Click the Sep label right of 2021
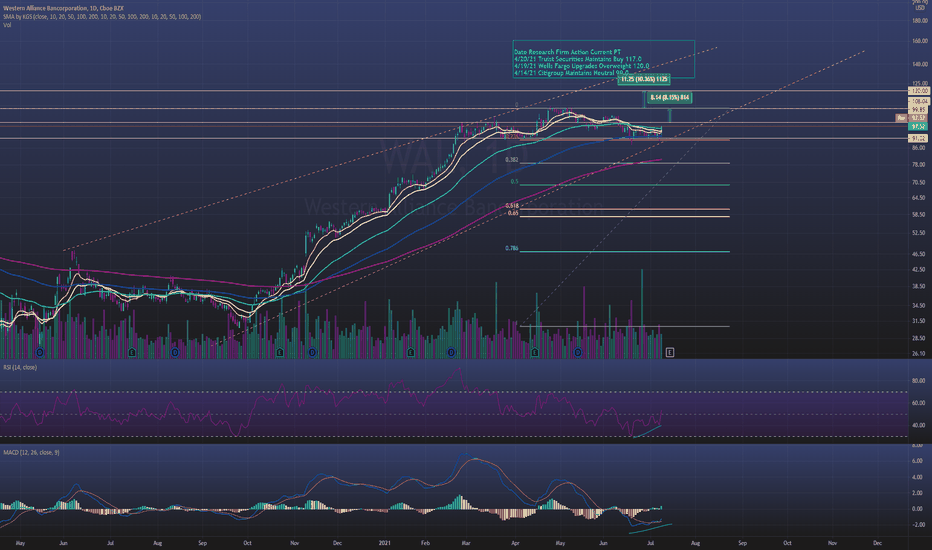 click(x=742, y=543)
